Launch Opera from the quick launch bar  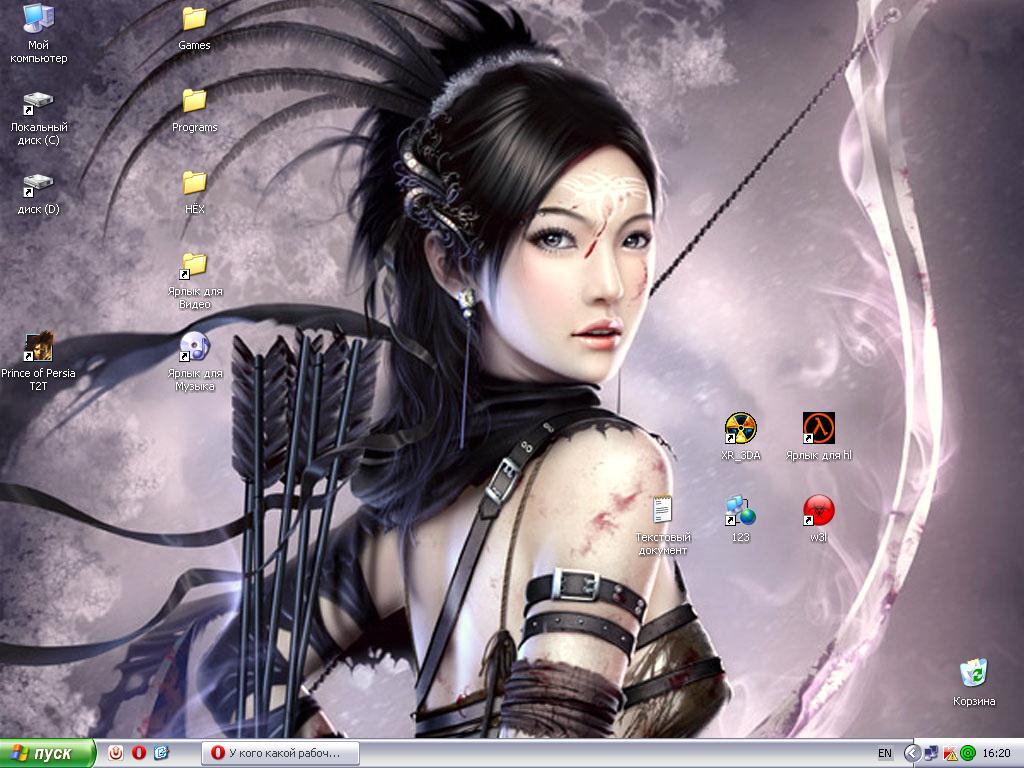[x=138, y=753]
